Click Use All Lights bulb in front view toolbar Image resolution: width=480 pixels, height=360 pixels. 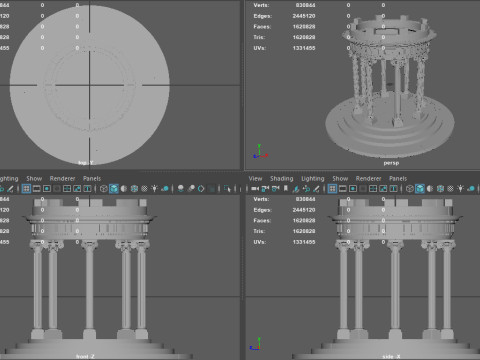pyautogui.click(x=154, y=188)
